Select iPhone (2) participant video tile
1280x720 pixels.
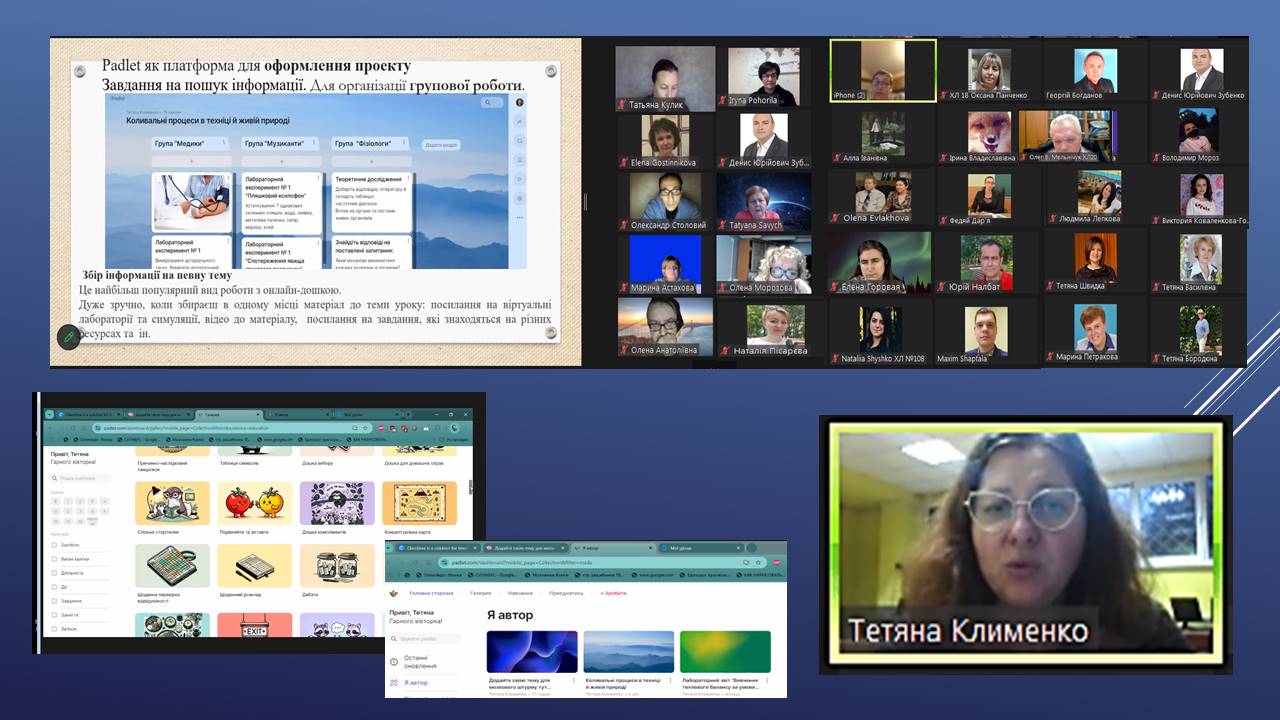tap(883, 70)
